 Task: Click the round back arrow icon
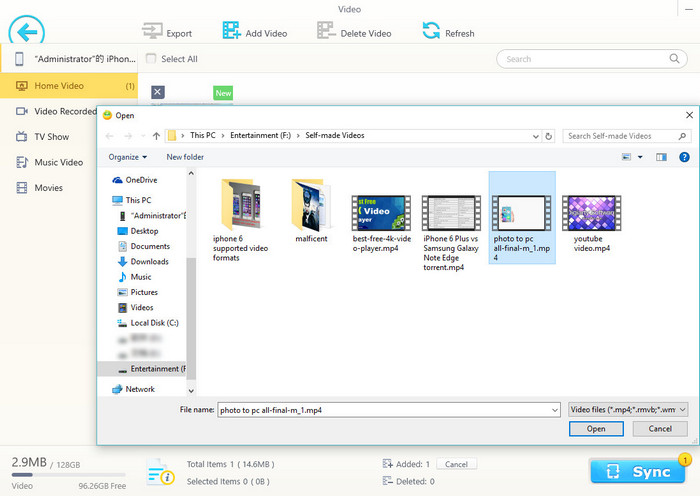(26, 31)
